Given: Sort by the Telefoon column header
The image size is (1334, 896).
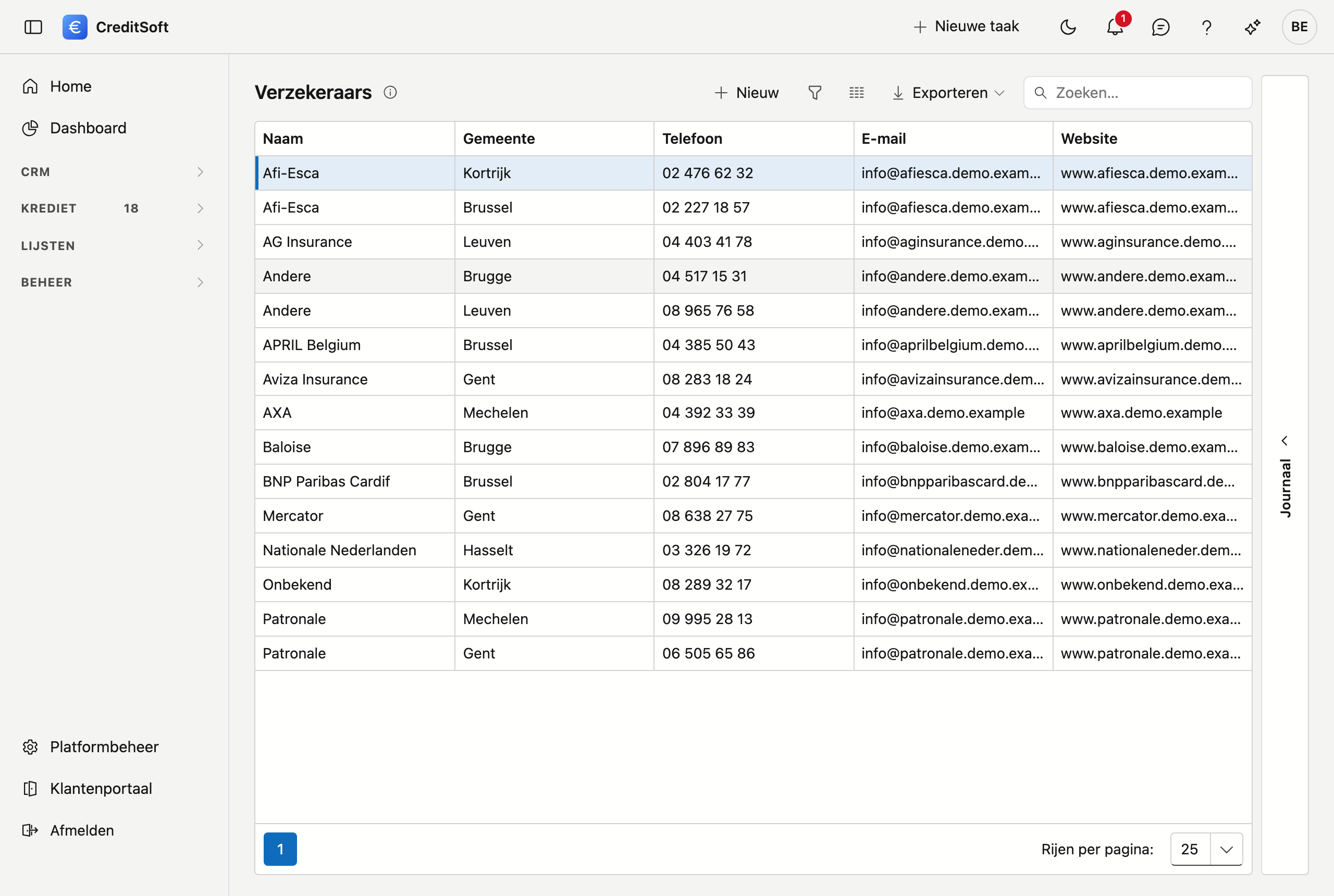Looking at the screenshot, I should coord(754,139).
